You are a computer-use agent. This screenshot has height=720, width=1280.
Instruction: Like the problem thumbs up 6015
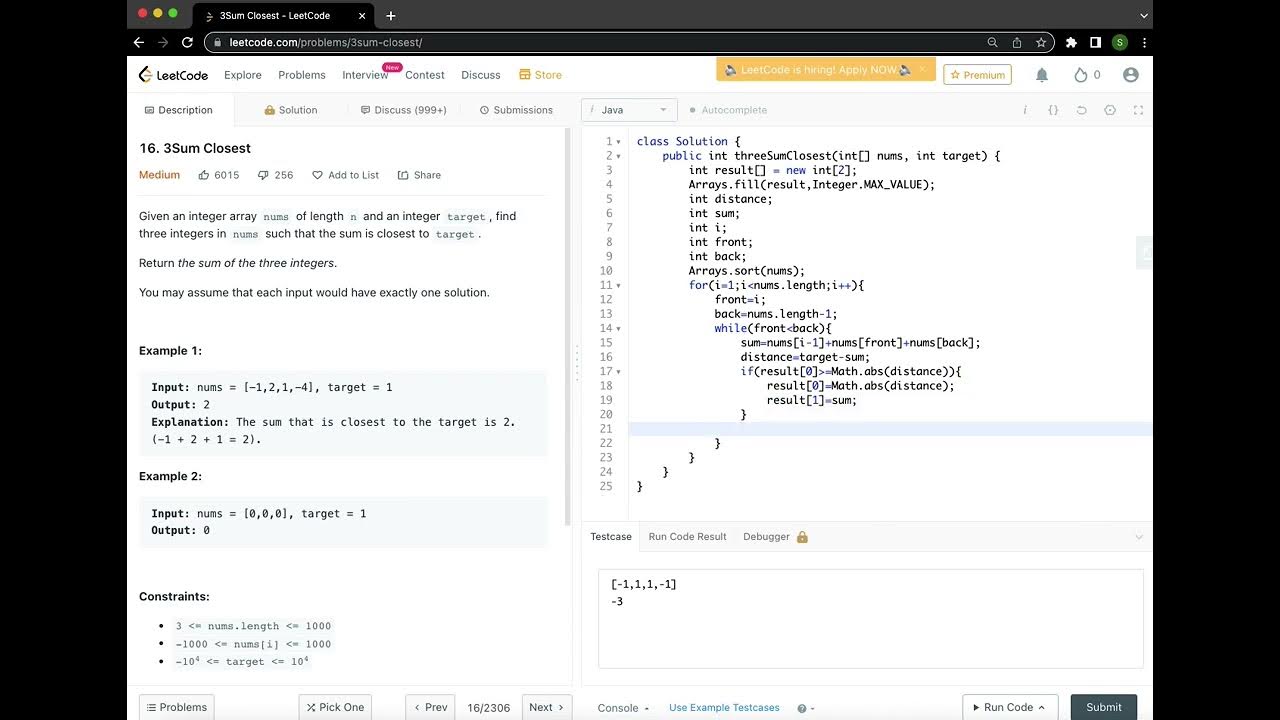pyautogui.click(x=218, y=175)
